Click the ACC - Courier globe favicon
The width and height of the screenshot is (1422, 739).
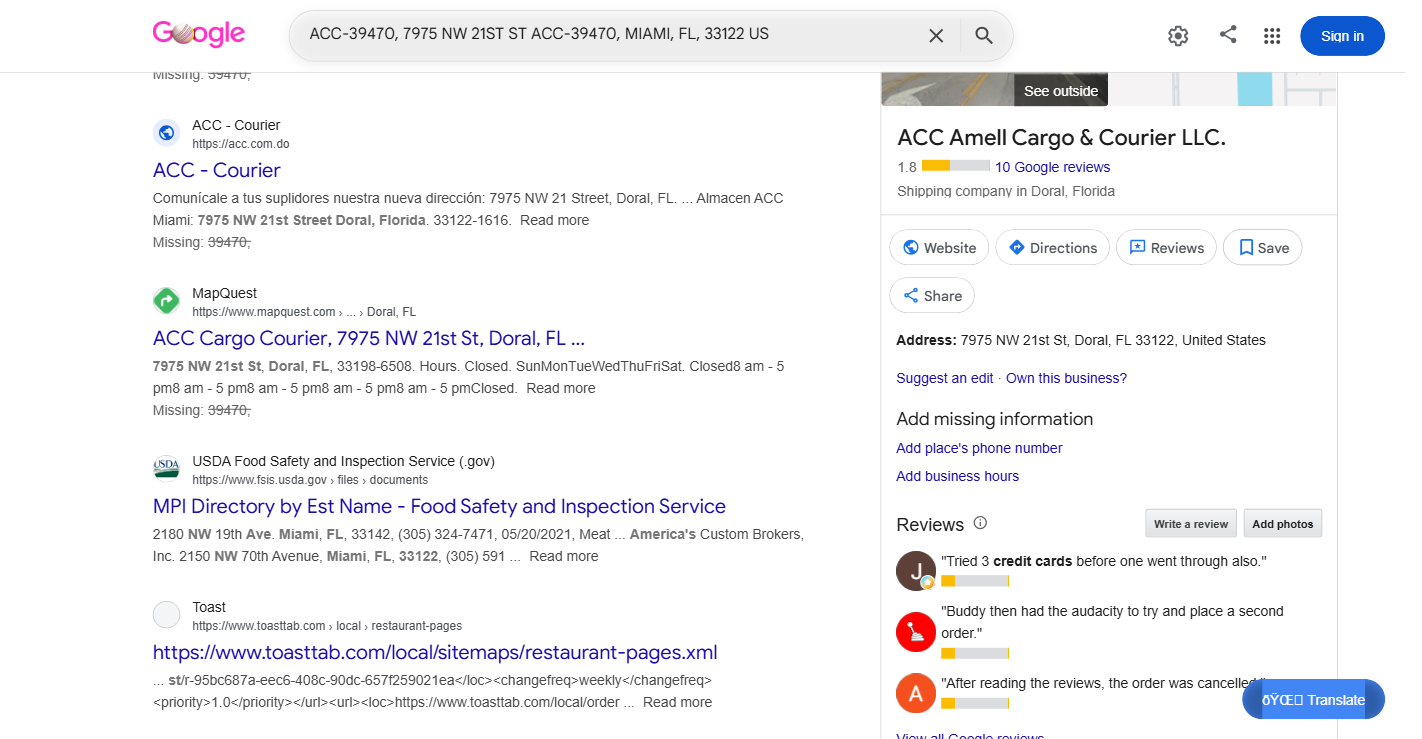166,133
